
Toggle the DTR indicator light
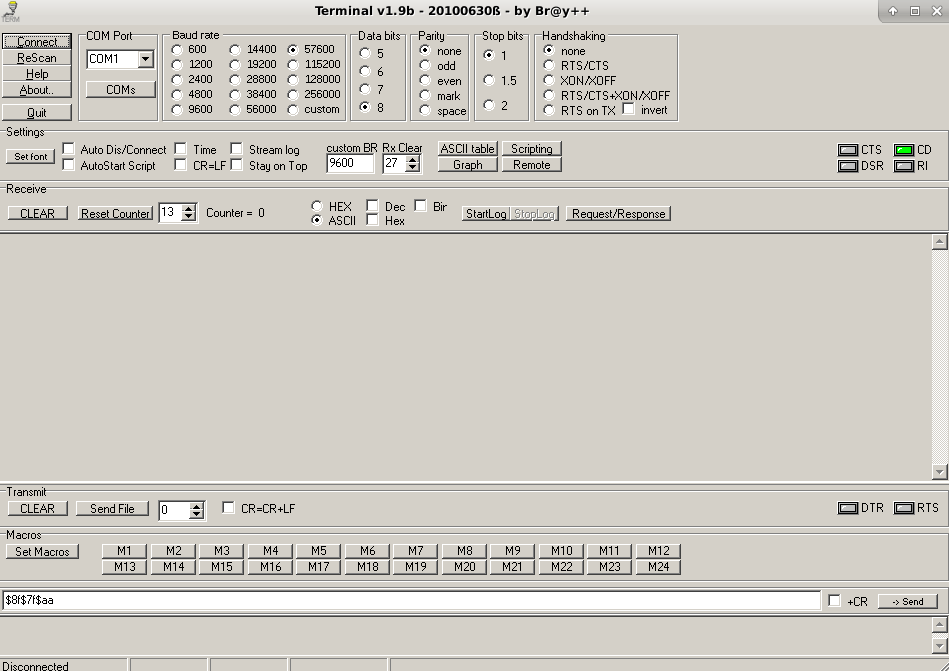[848, 508]
